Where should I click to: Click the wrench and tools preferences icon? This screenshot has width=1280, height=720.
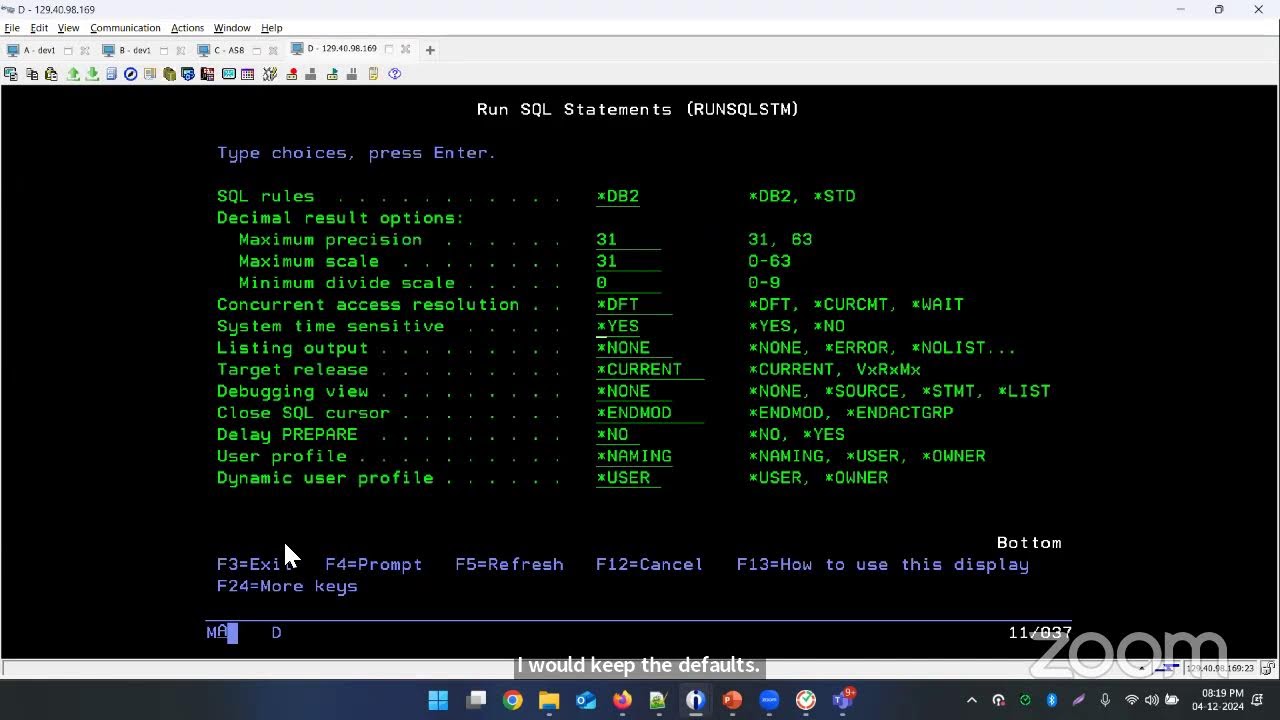pos(270,74)
